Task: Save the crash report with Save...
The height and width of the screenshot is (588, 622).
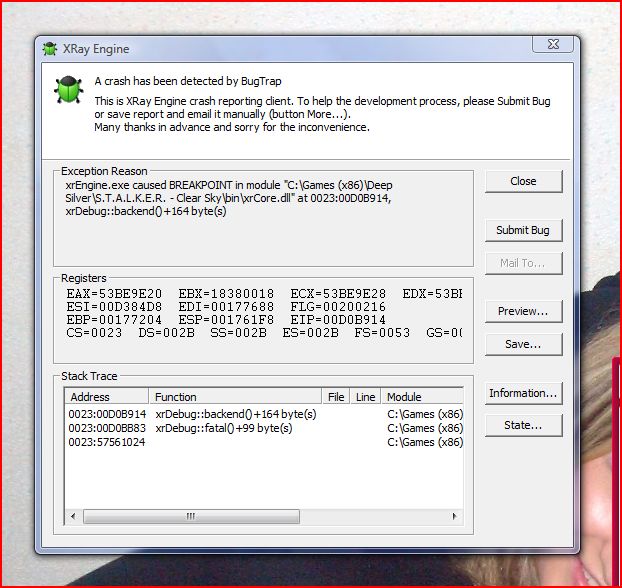Action: (524, 344)
